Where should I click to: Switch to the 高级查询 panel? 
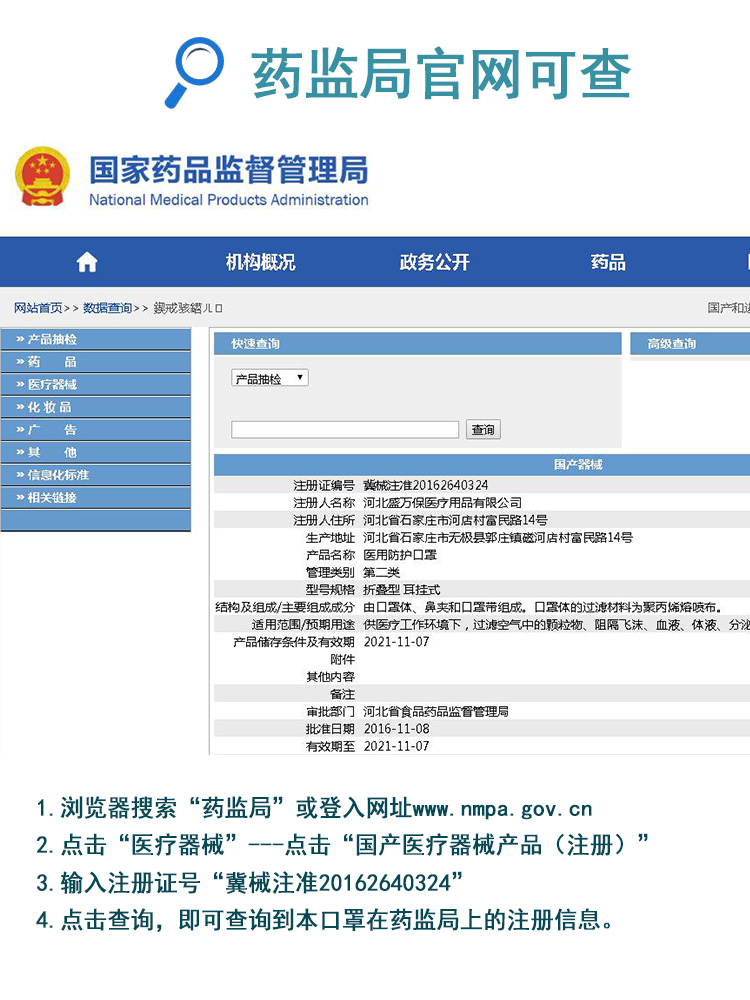pyautogui.click(x=672, y=344)
